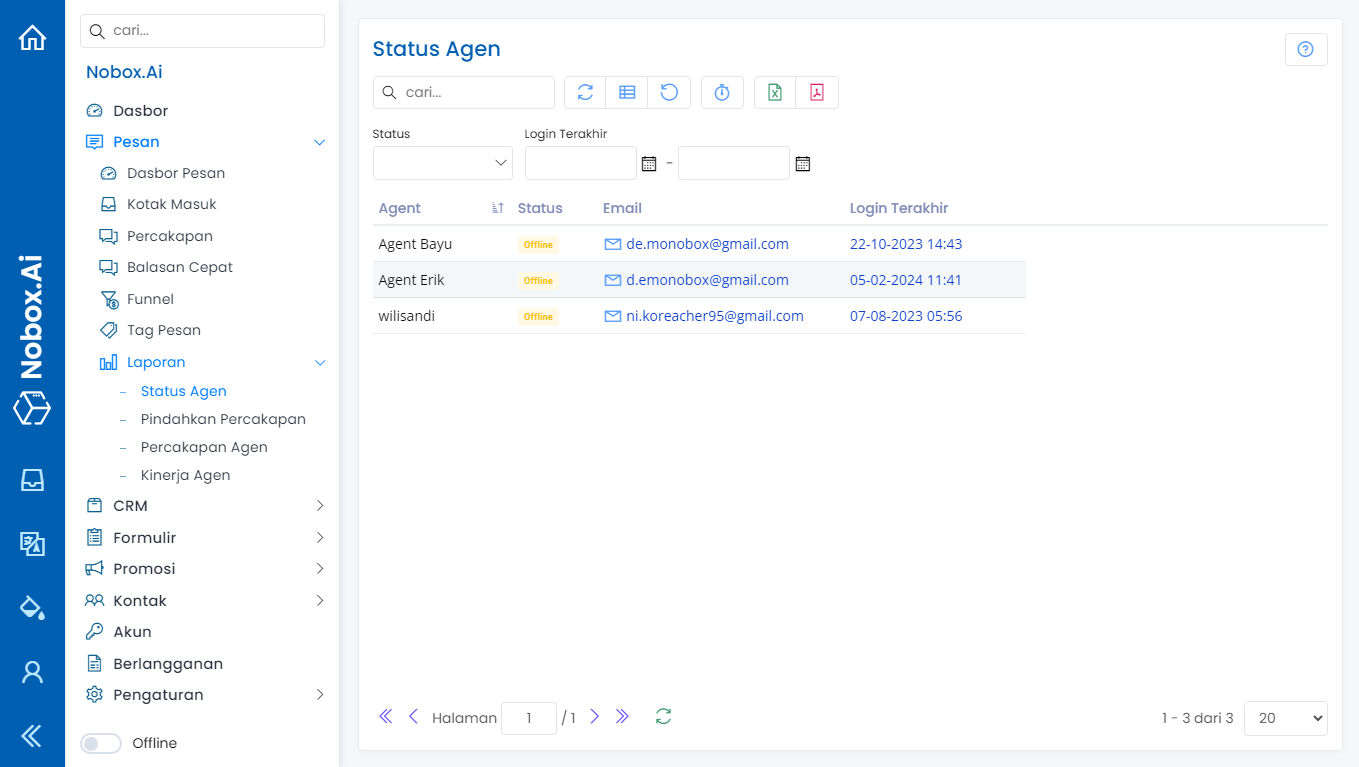
Task: Open the Status filter dropdown
Action: tap(442, 163)
